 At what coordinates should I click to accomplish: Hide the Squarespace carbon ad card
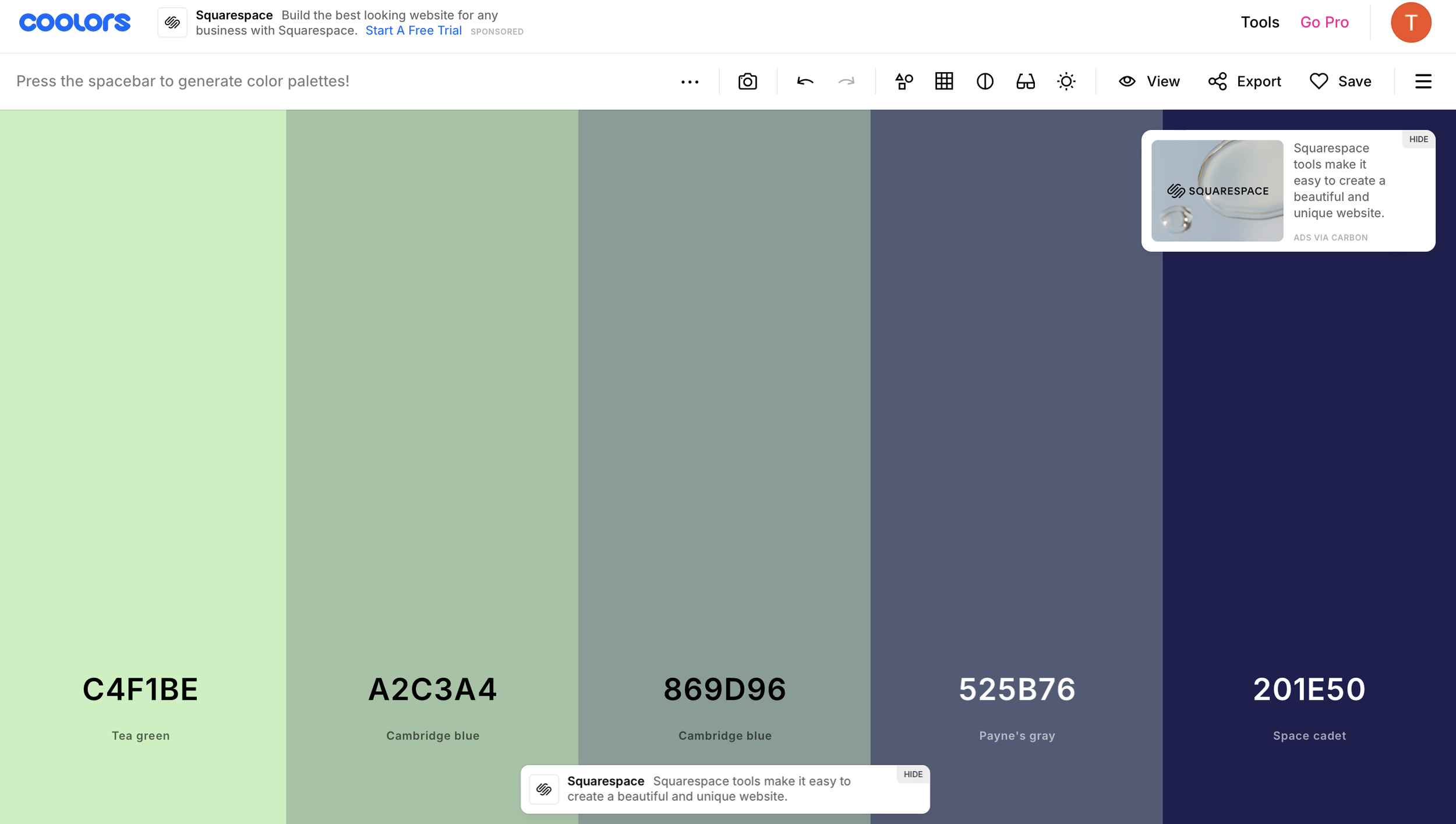pyautogui.click(x=1418, y=139)
